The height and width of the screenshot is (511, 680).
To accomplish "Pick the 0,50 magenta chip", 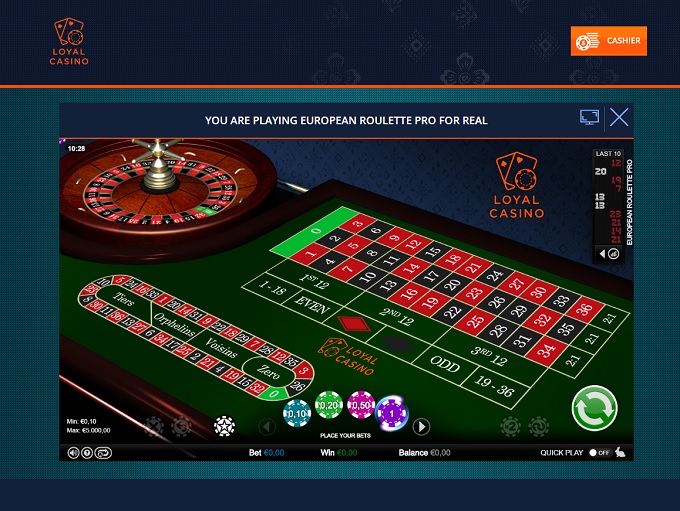I will pyautogui.click(x=361, y=405).
